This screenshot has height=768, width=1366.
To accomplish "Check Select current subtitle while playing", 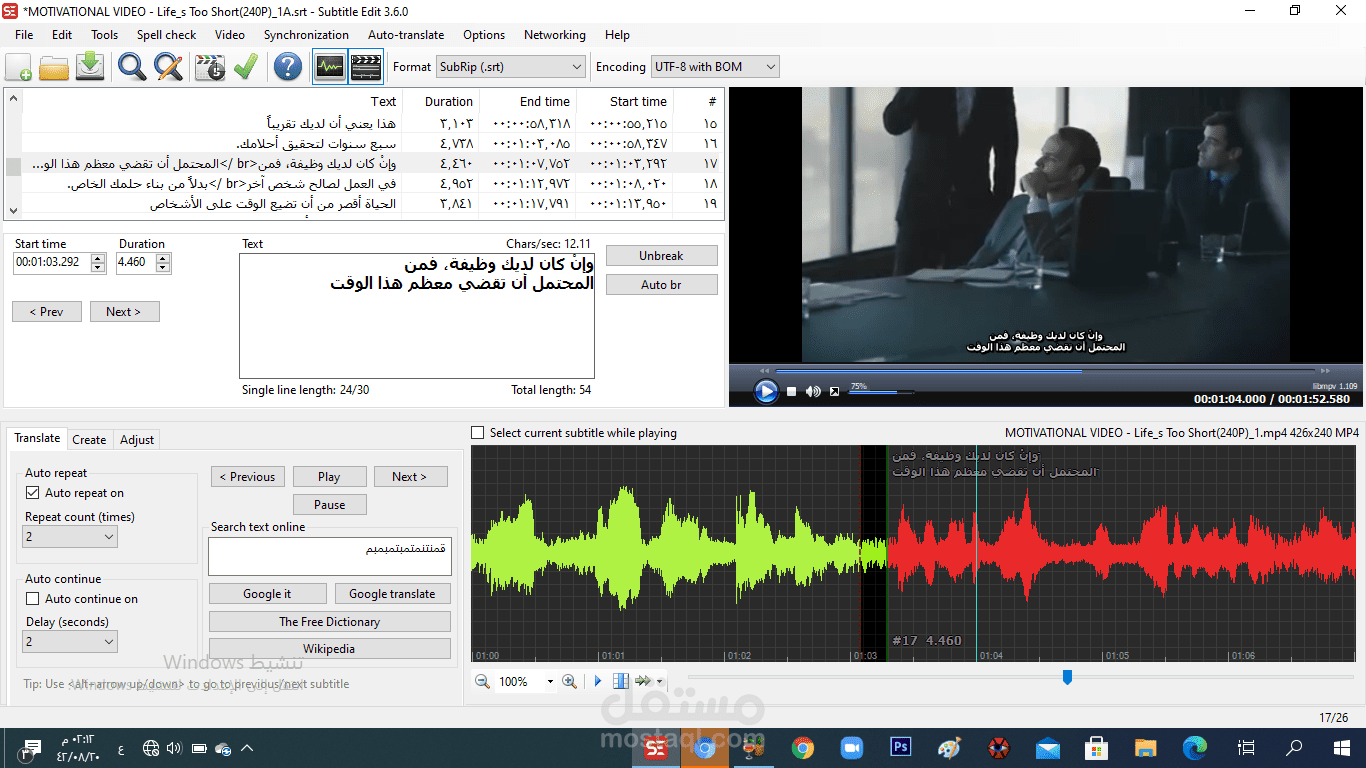I will (478, 433).
